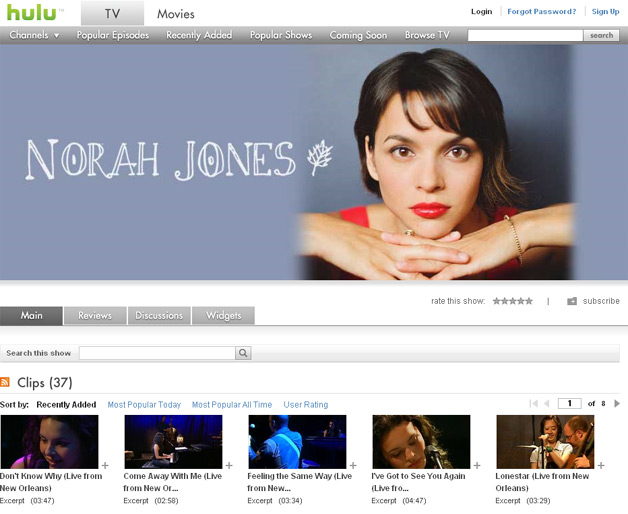Go to the next page of clips
This screenshot has height=514, width=628.
(617, 403)
